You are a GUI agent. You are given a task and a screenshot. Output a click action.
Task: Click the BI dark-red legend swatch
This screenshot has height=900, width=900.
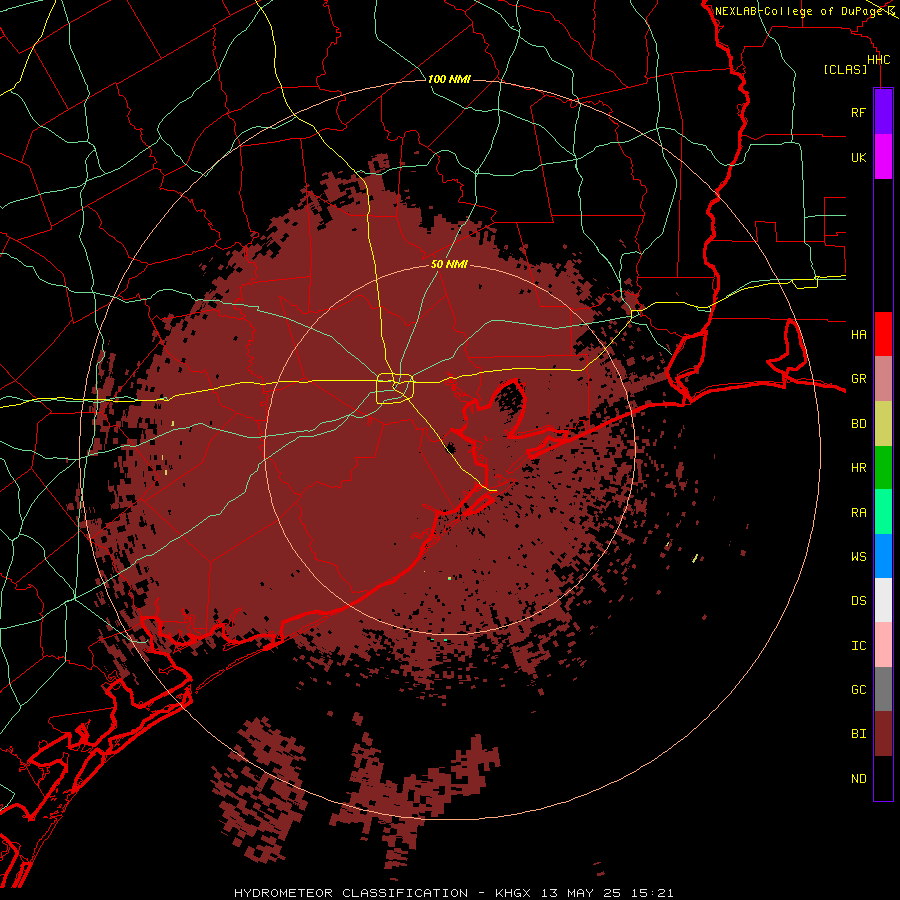tap(883, 734)
